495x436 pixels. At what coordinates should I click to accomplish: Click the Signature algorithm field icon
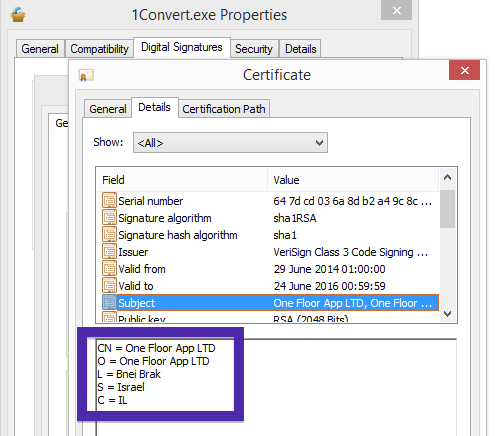tap(109, 218)
